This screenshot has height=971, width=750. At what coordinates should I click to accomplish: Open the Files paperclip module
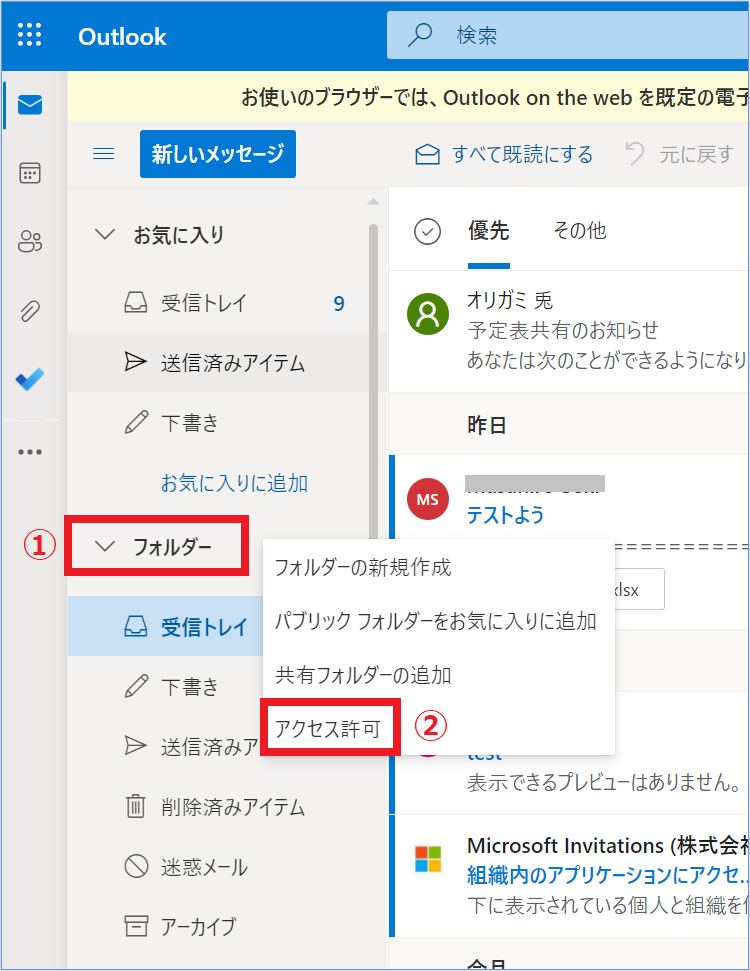coord(30,311)
